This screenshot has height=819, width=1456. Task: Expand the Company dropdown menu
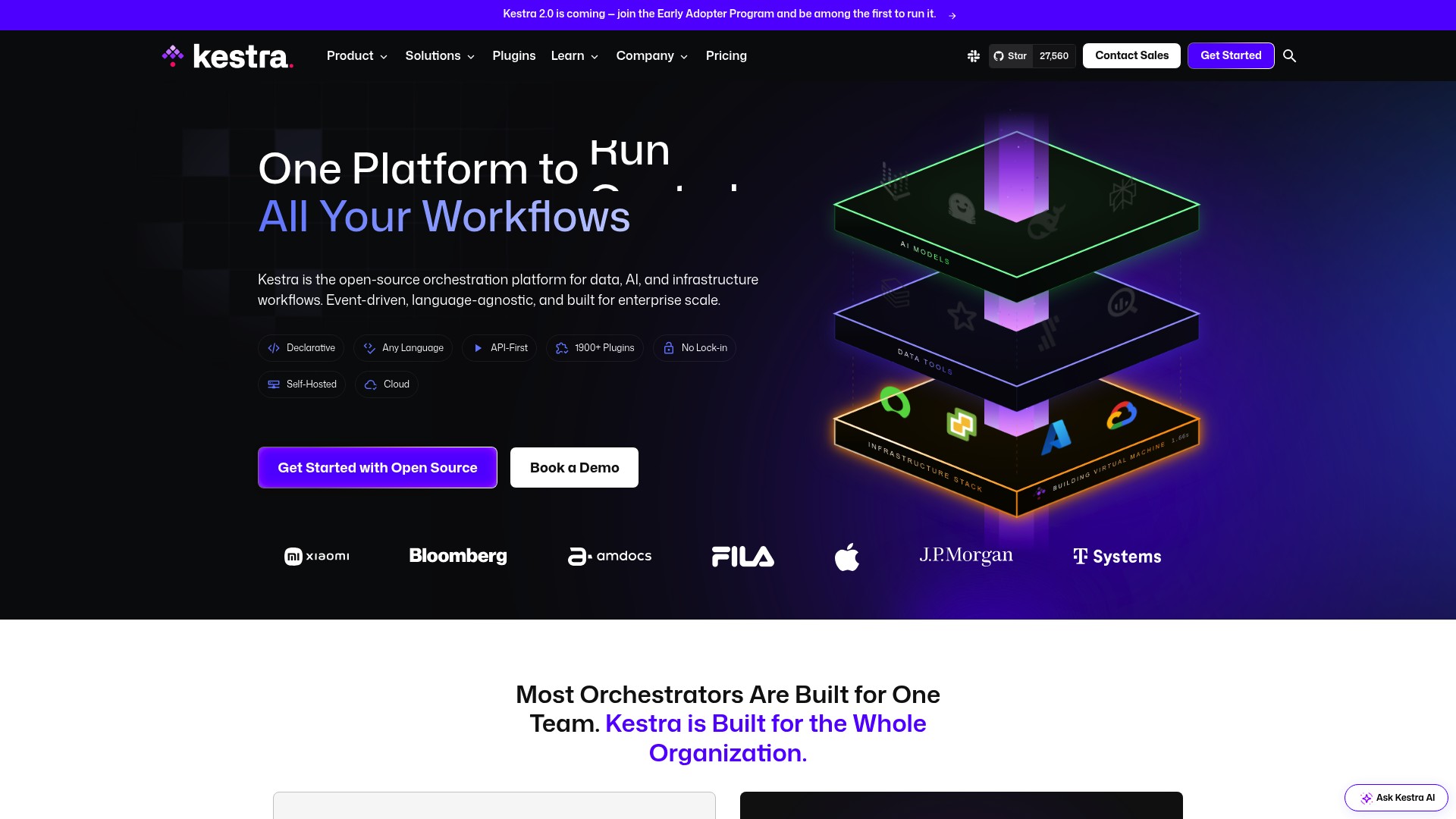tap(652, 56)
